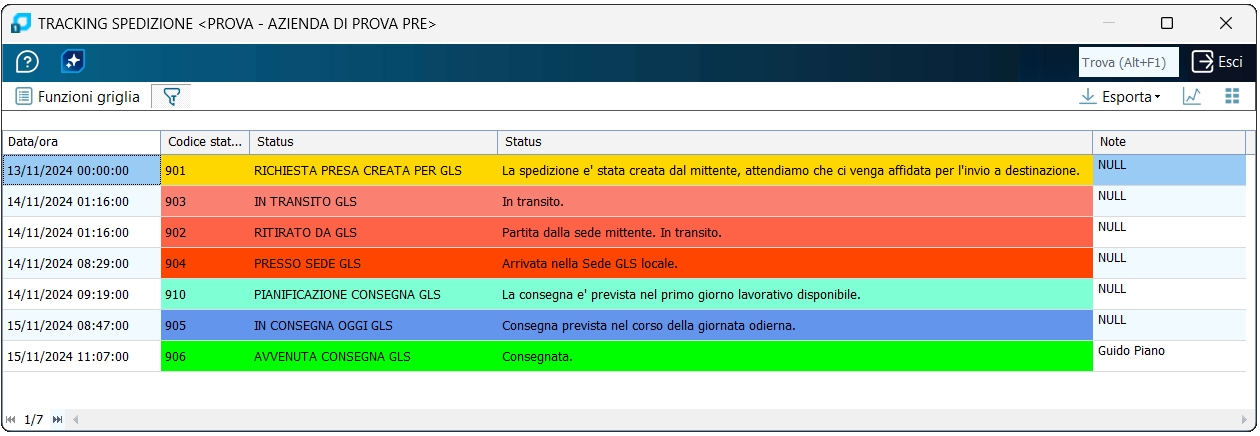1260x436 pixels.
Task: Click the Note column header
Action: point(1169,142)
